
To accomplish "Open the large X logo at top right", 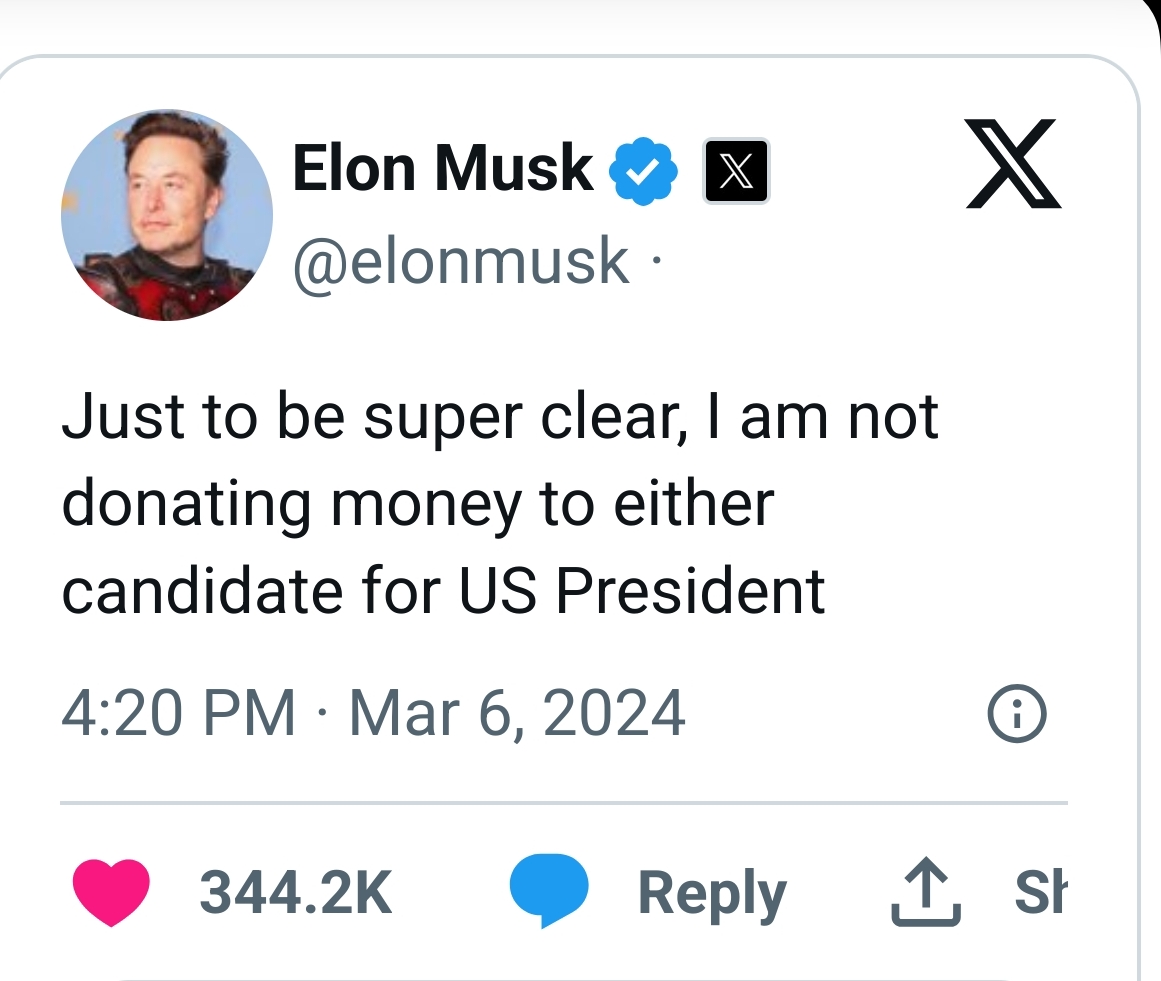I will coord(1013,164).
